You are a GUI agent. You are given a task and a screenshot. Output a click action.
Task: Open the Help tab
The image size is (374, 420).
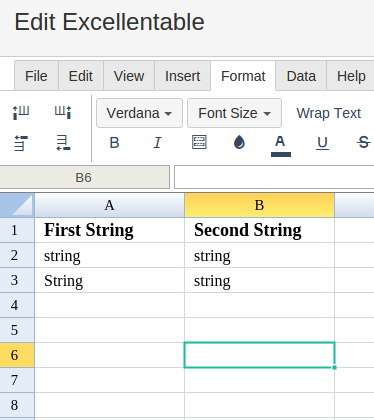[351, 76]
